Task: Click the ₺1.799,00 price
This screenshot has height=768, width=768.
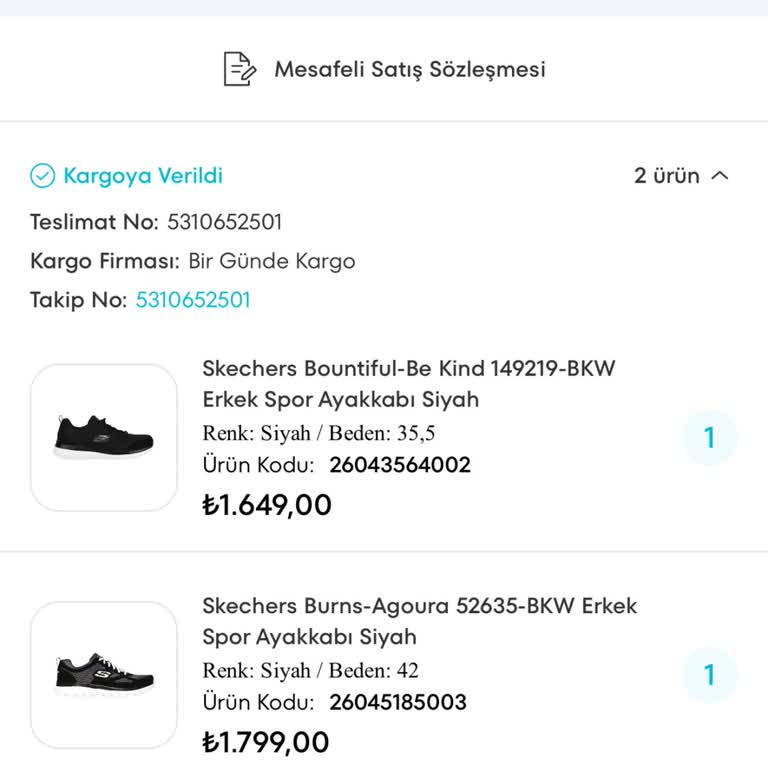Action: click(x=266, y=742)
